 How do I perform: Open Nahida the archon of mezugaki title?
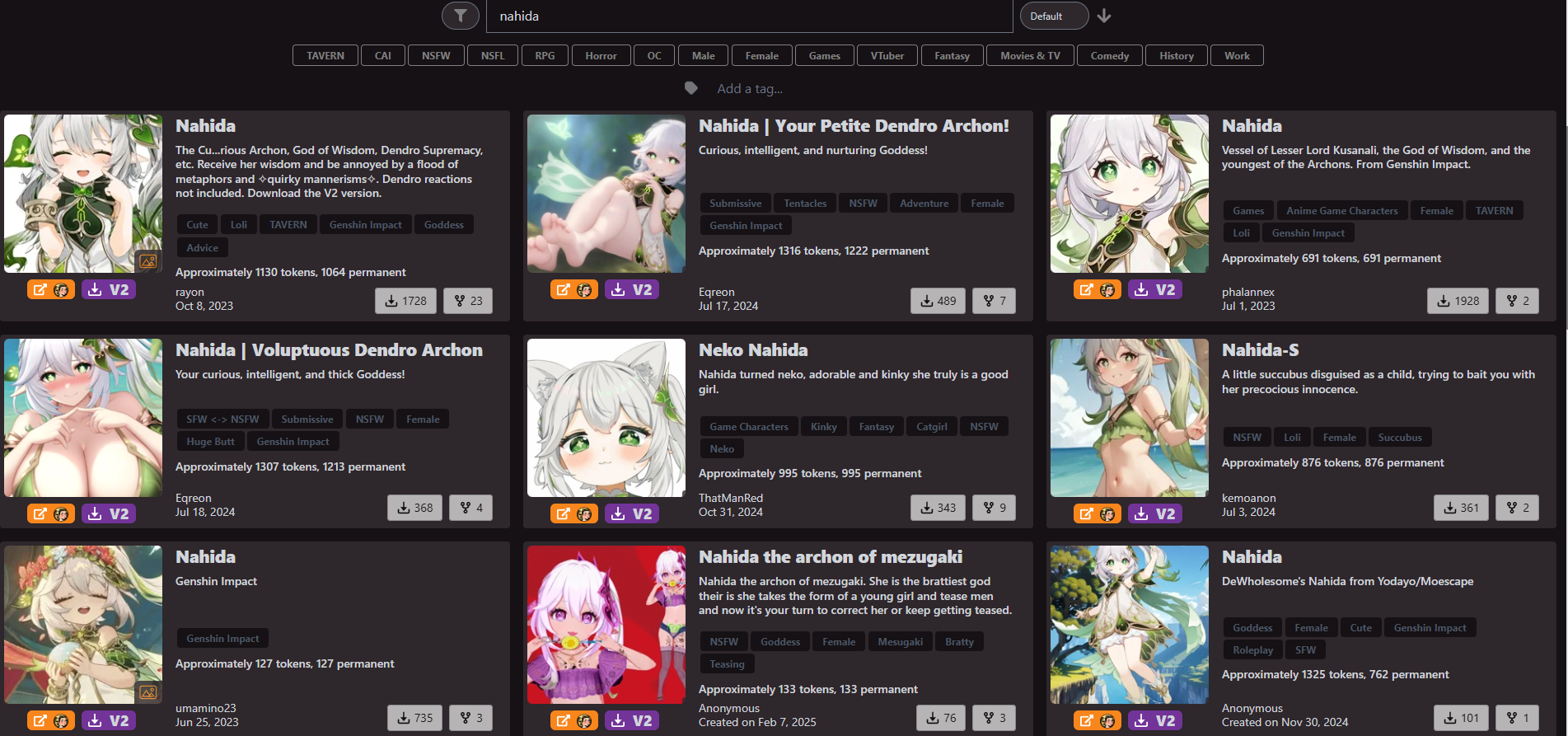tap(831, 557)
